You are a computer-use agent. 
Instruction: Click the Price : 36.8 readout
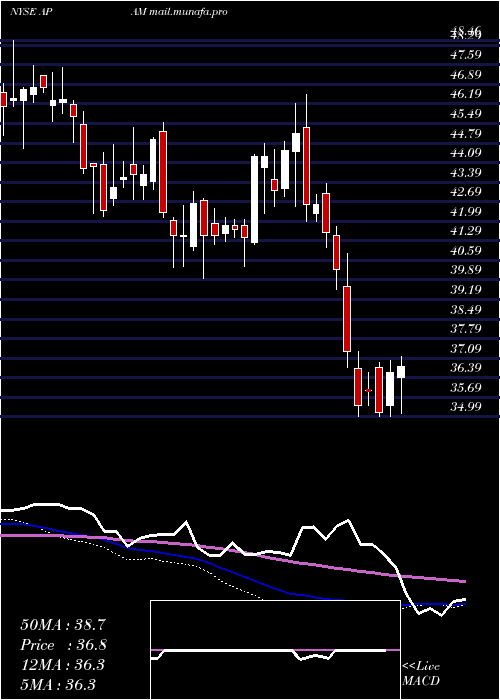tap(63, 645)
